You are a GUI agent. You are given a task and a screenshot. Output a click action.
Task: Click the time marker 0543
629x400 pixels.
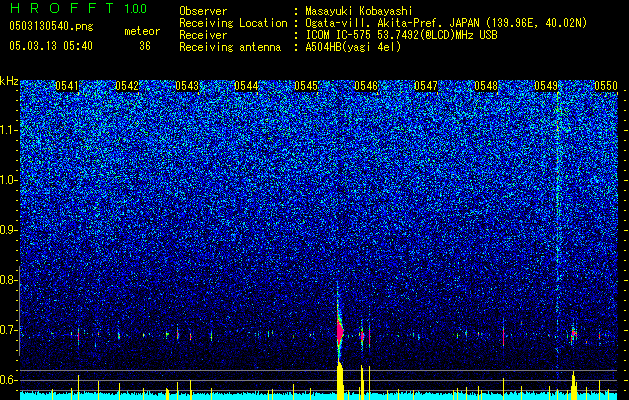pos(187,86)
